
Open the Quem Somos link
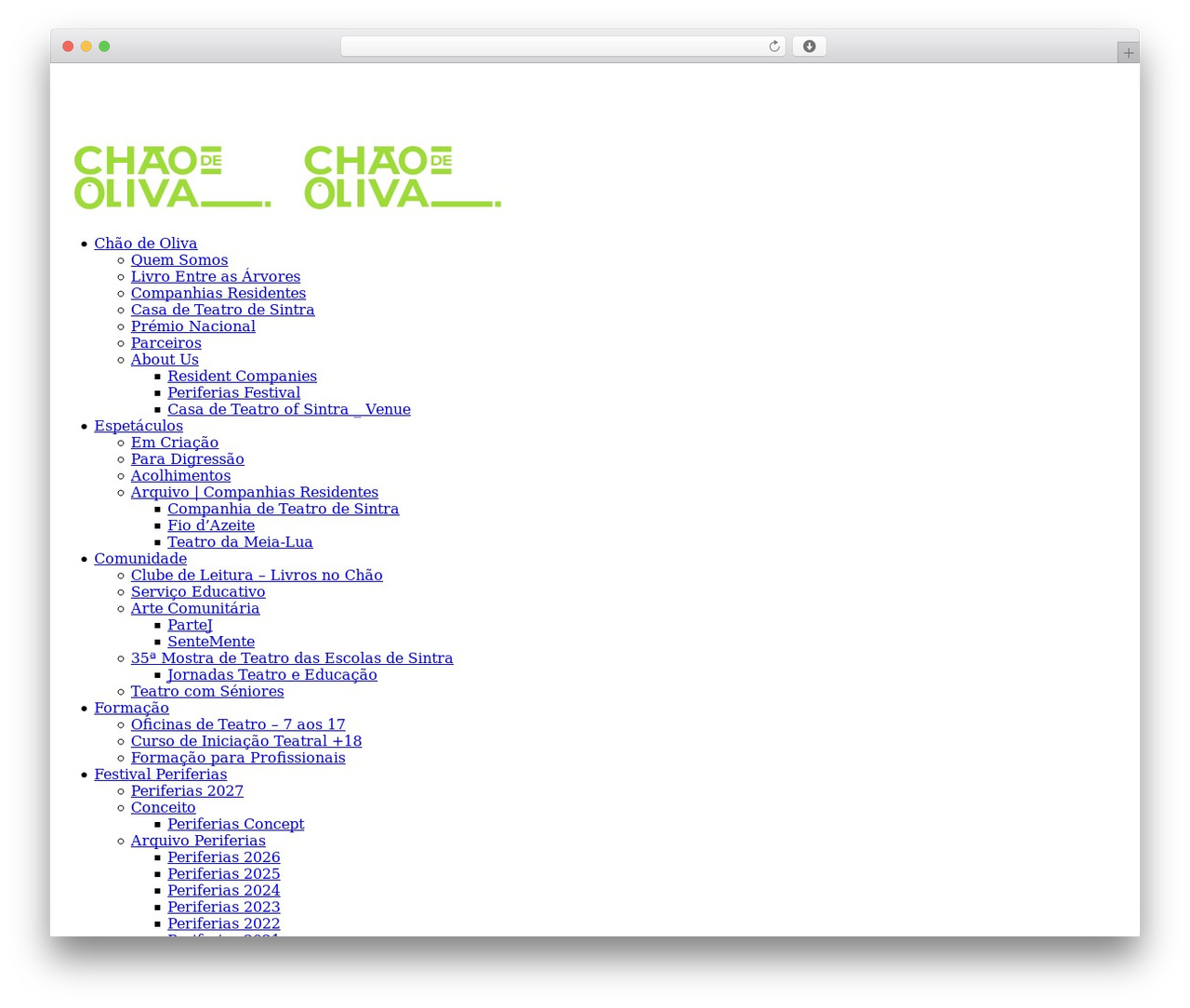click(179, 260)
